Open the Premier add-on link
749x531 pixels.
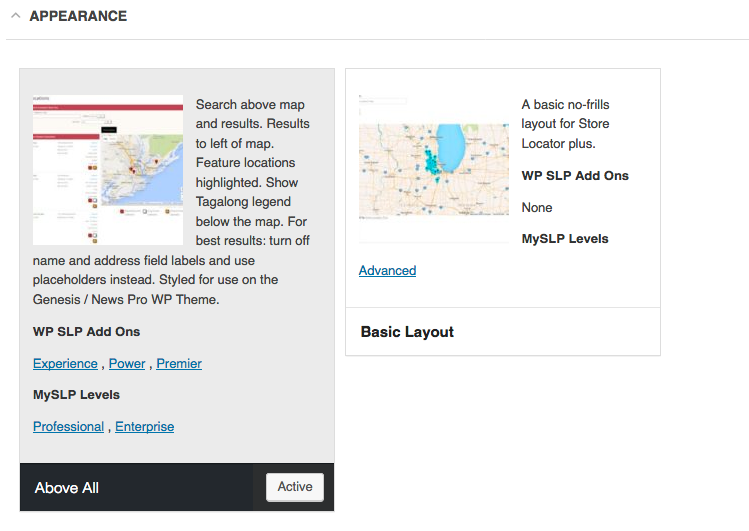(179, 363)
